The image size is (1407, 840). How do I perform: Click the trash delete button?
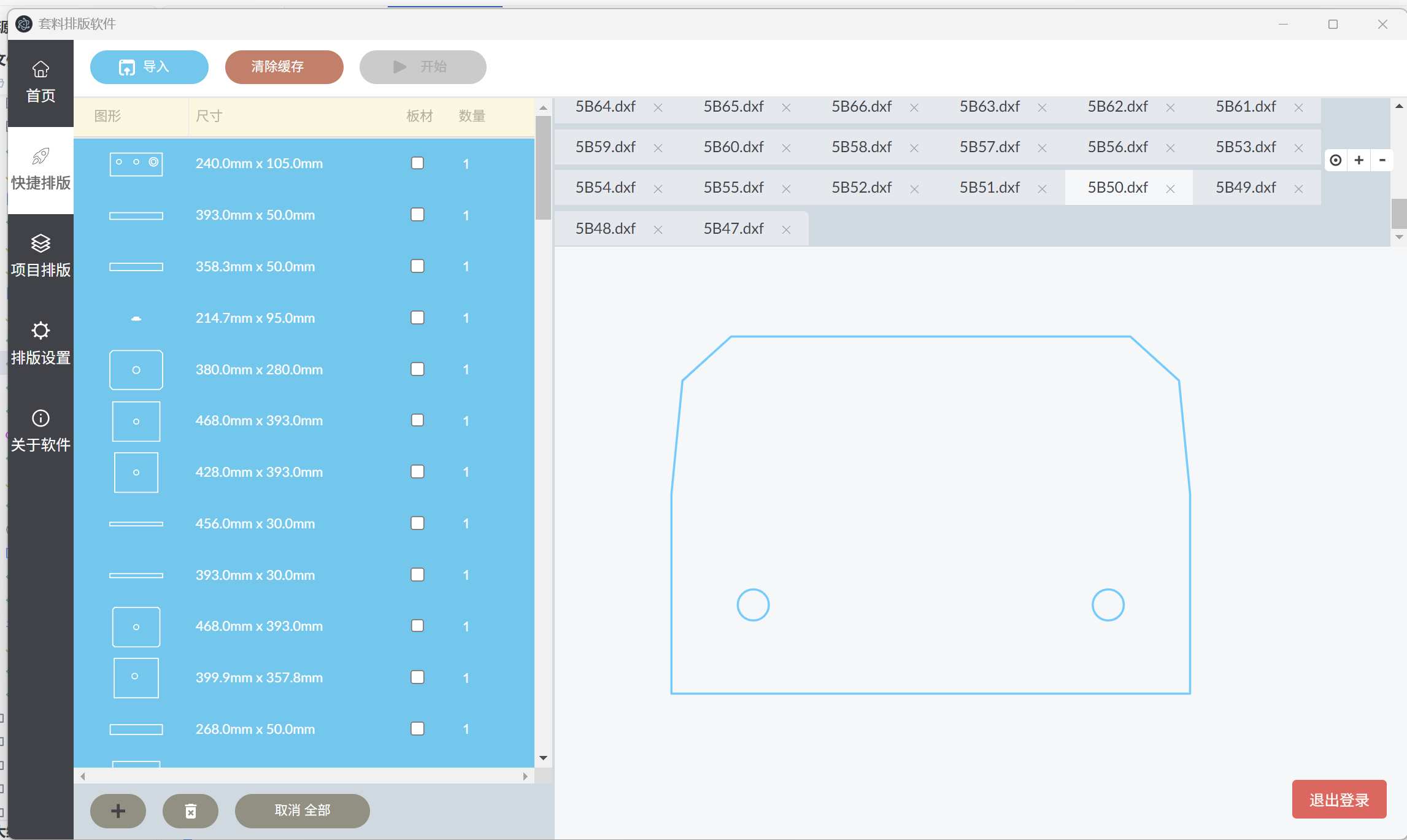190,811
